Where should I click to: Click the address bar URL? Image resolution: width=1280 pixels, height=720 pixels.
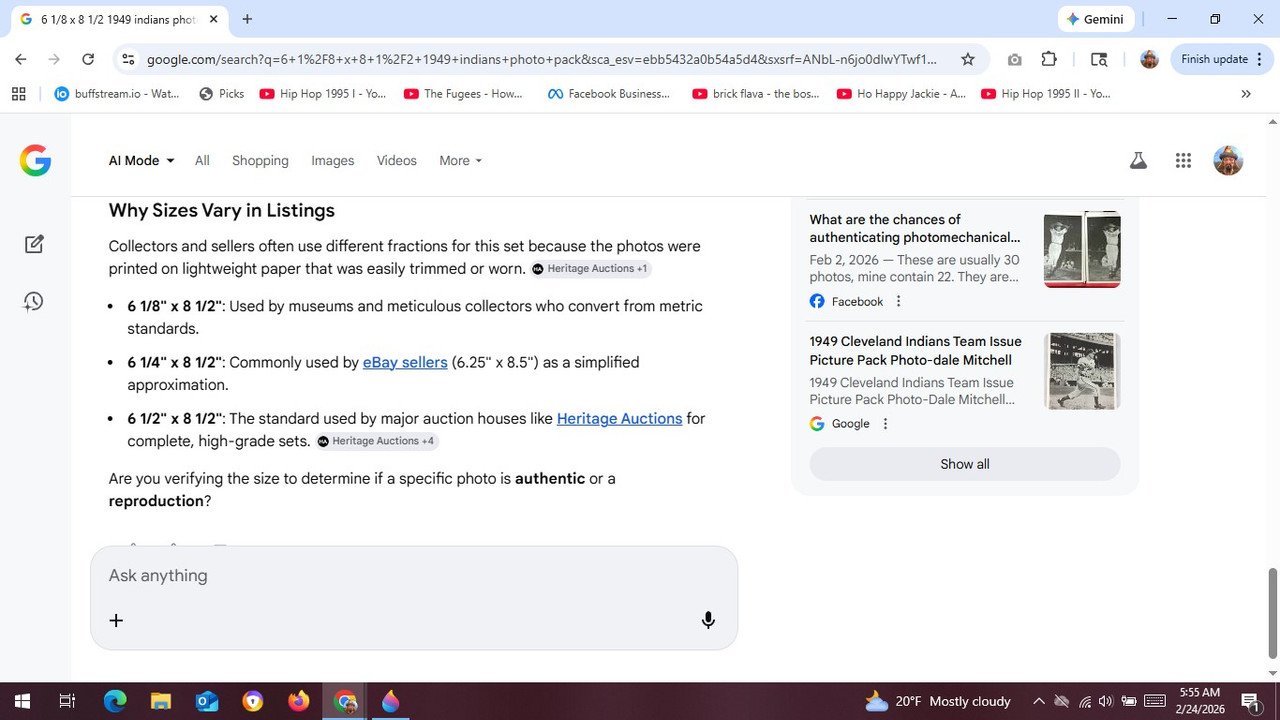point(542,59)
